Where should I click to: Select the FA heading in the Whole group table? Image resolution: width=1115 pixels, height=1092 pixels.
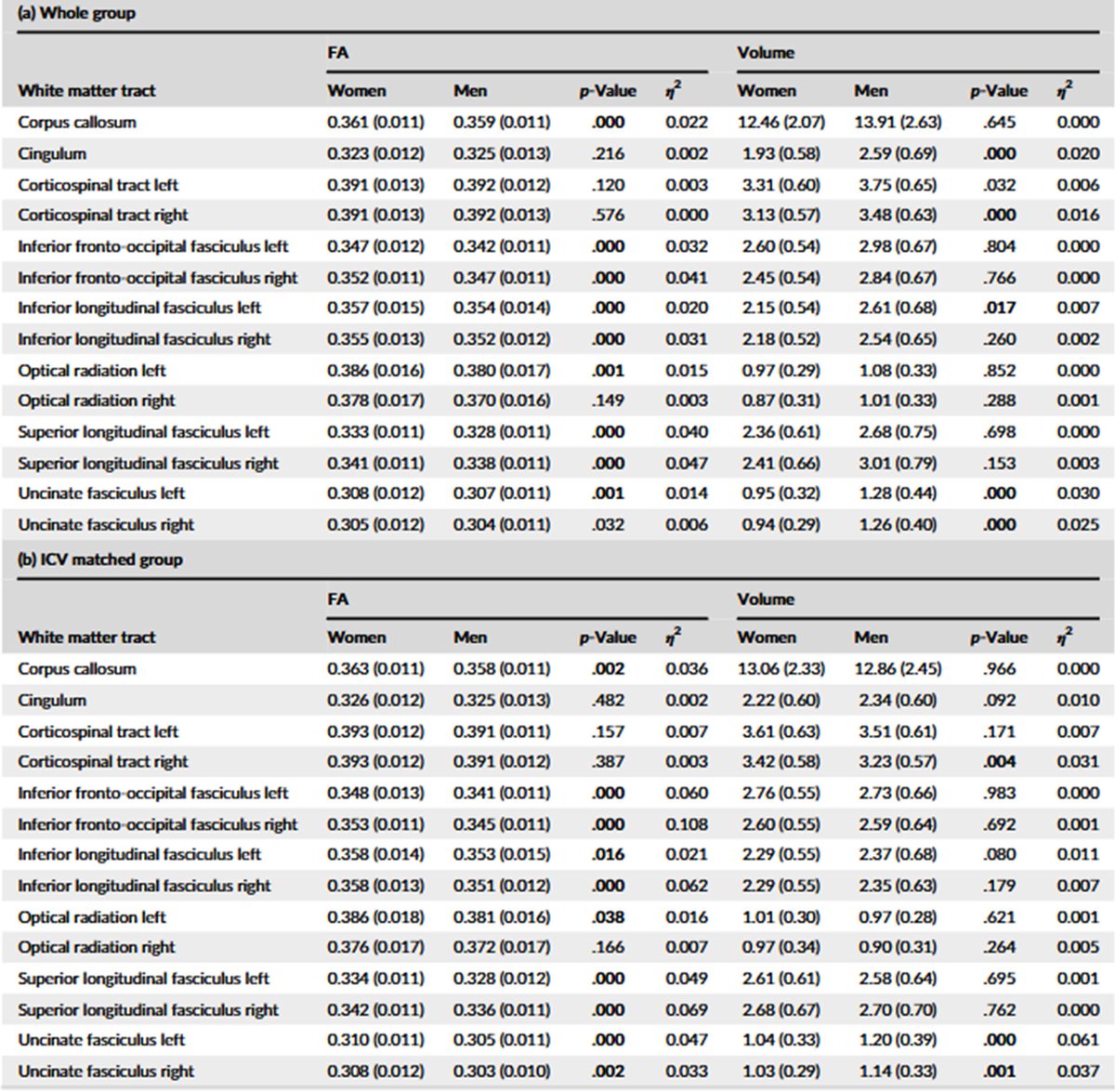coord(338,53)
